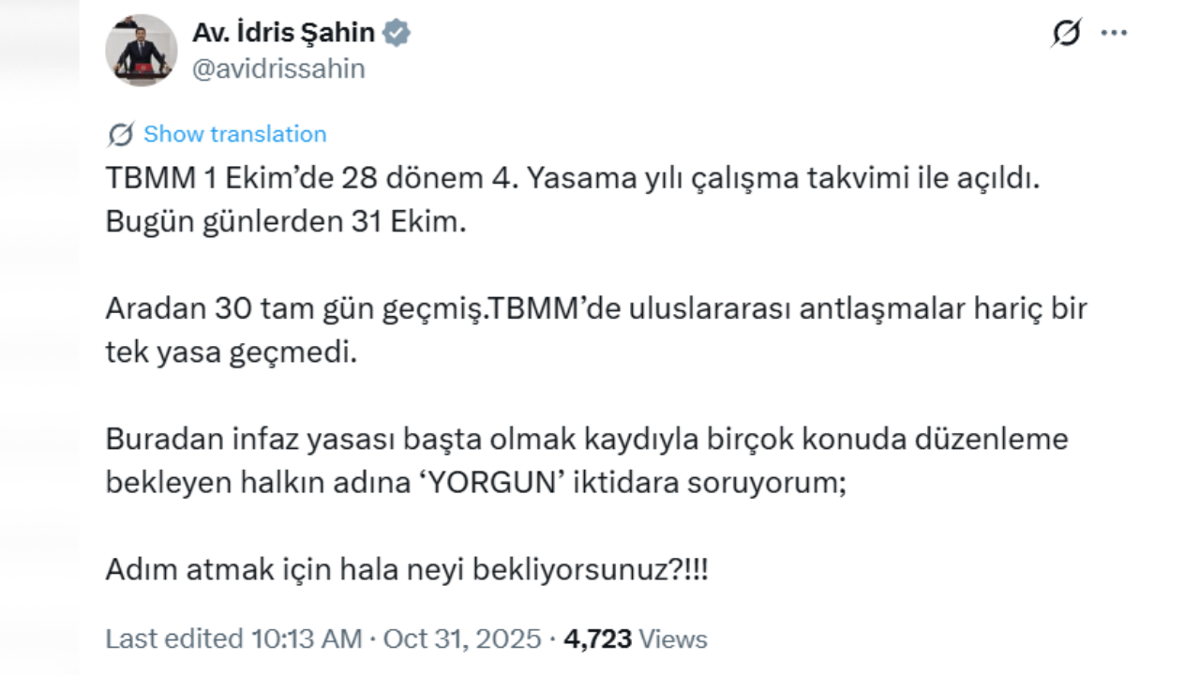Click the line Bugün günlerden 31 Ekim
Viewport: 1200px width, 675px height.
[286, 221]
